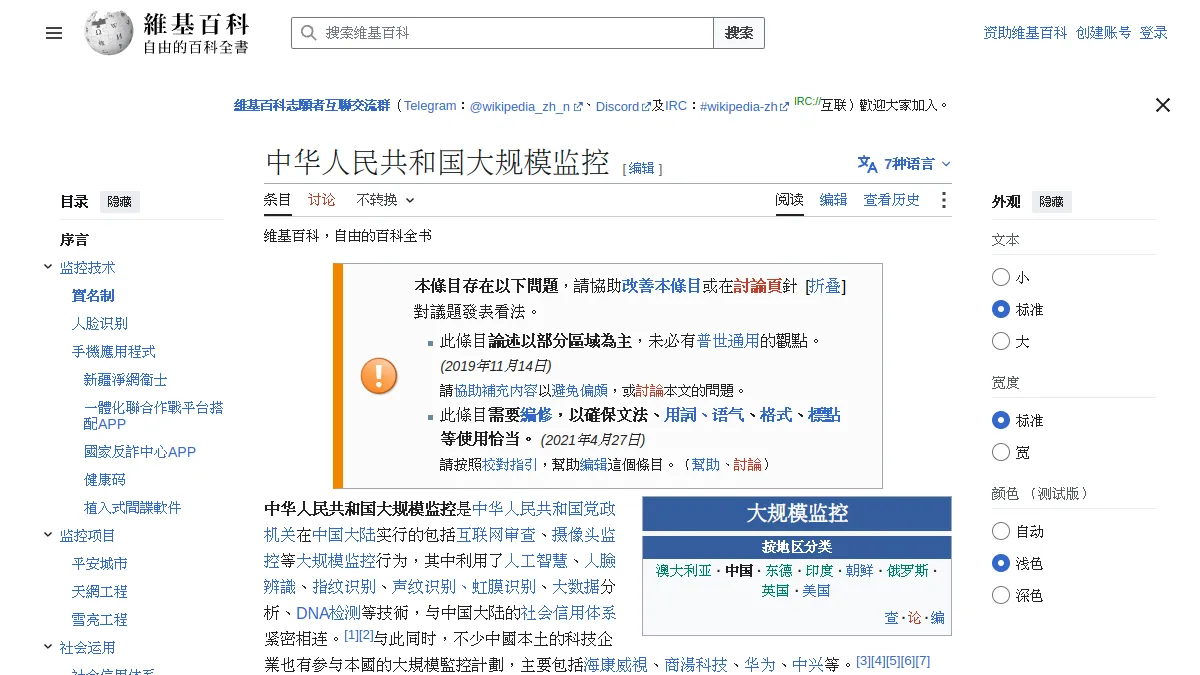Open the 创建账号 link
The height and width of the screenshot is (675, 1200).
coord(1104,33)
